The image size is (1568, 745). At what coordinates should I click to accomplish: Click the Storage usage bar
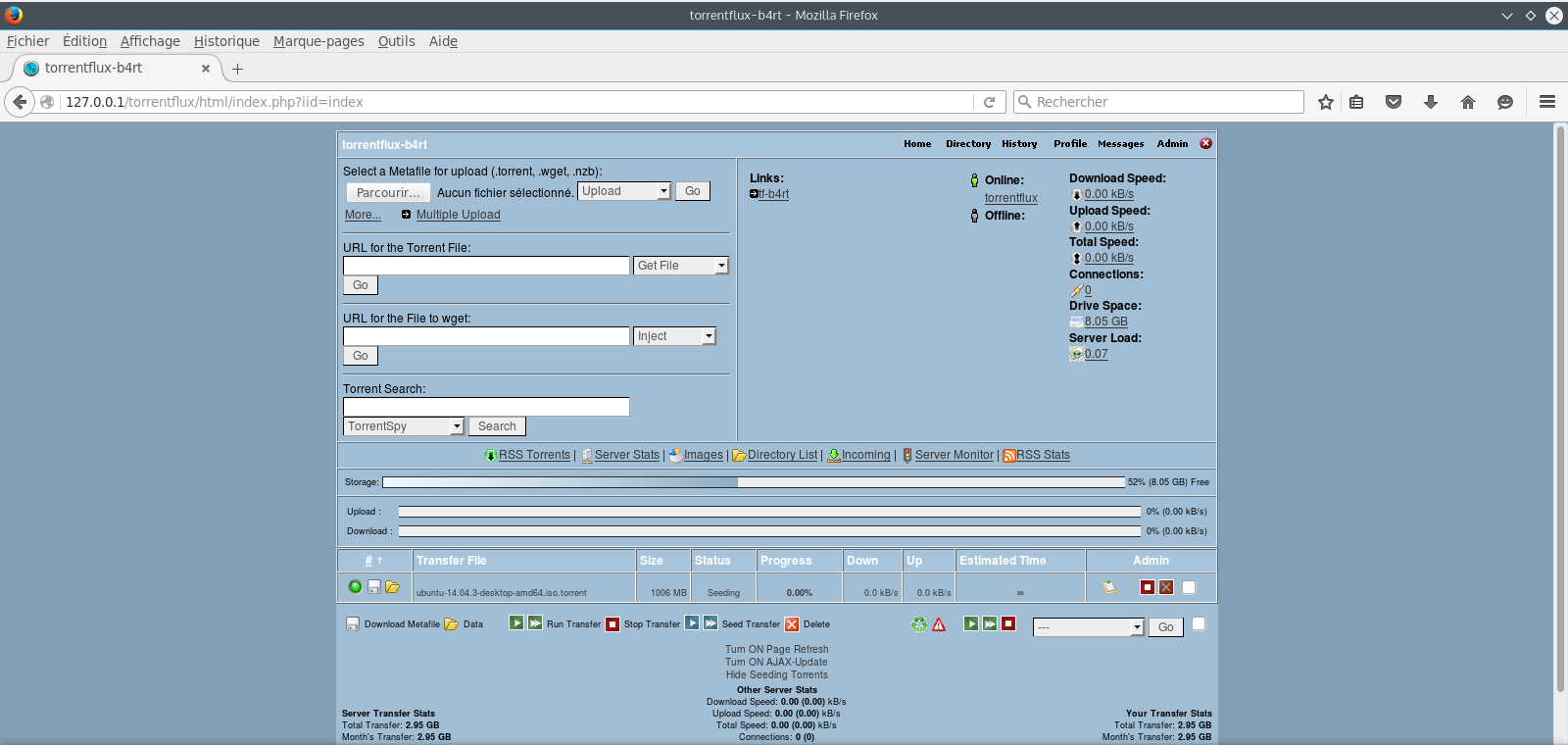point(754,482)
